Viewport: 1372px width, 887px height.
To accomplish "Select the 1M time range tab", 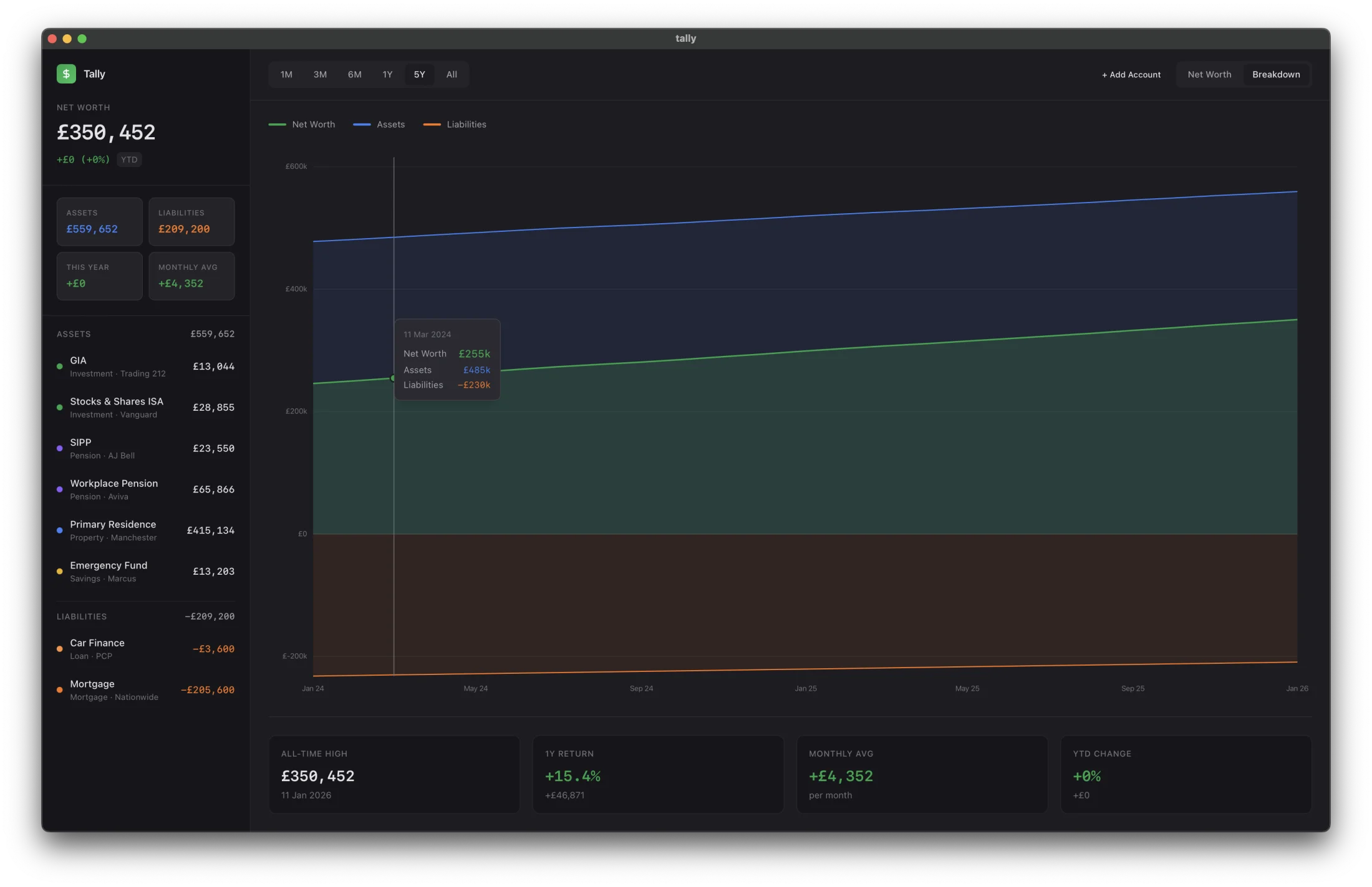I will (286, 74).
